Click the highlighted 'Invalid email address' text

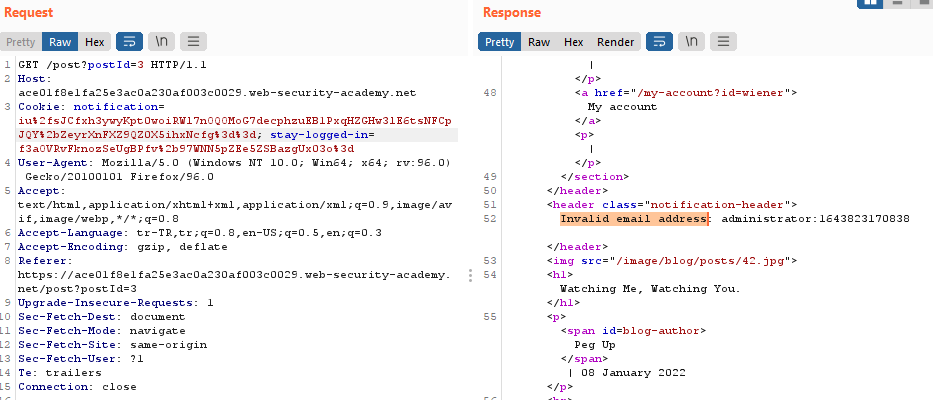[x=634, y=219]
